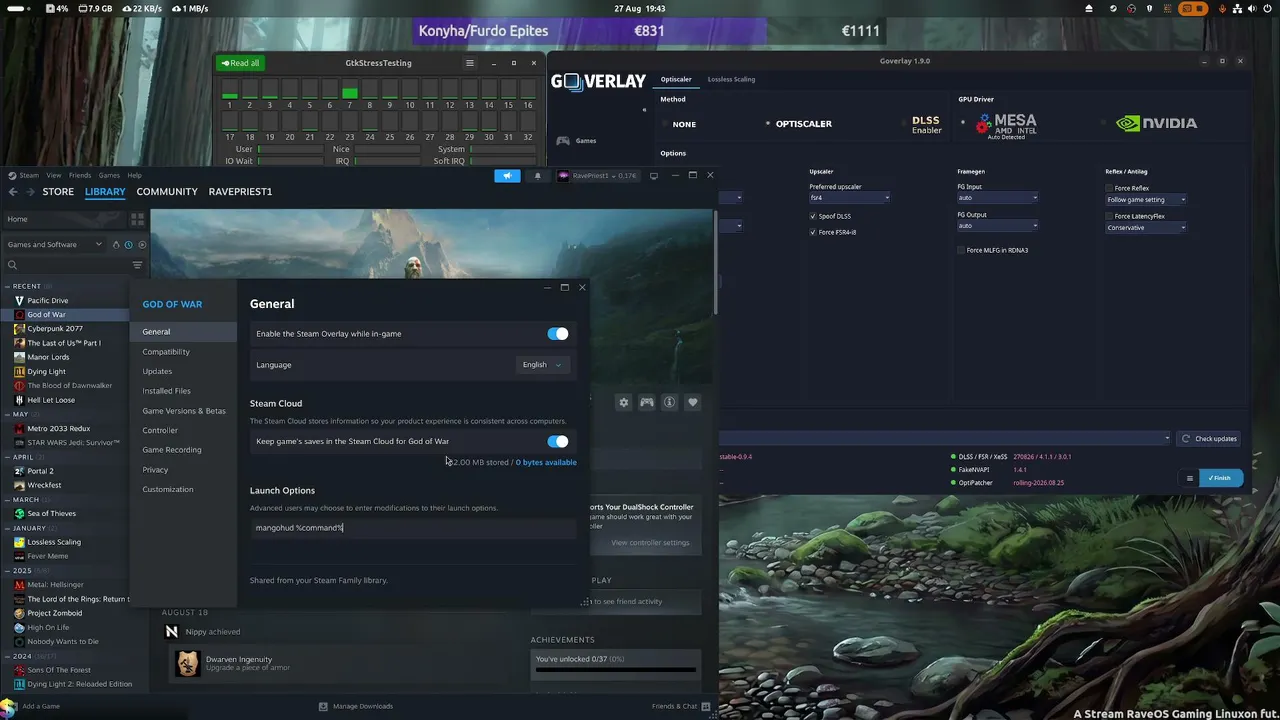The image size is (1280, 720).
Task: Select NONE method radio in Goverlay
Action: point(663,124)
